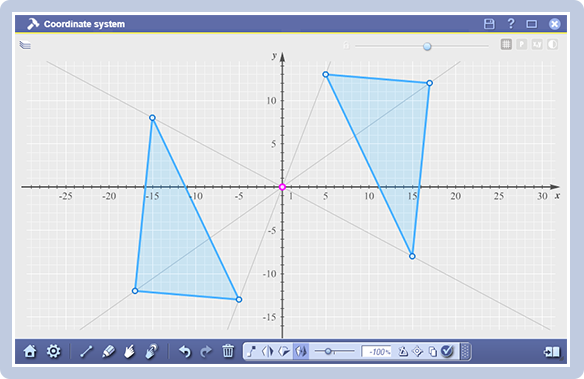Select the eraser tool
Screen dimensions: 584x379
point(108,351)
